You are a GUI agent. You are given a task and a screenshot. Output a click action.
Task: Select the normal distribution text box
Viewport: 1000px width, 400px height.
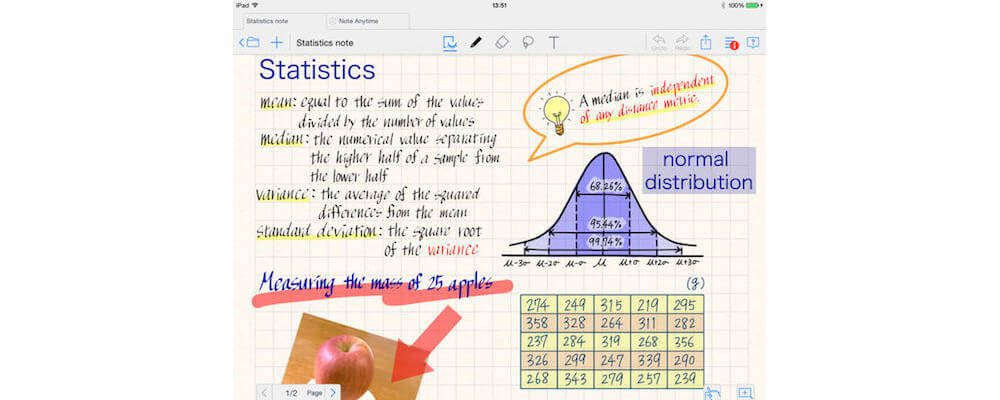(x=698, y=170)
